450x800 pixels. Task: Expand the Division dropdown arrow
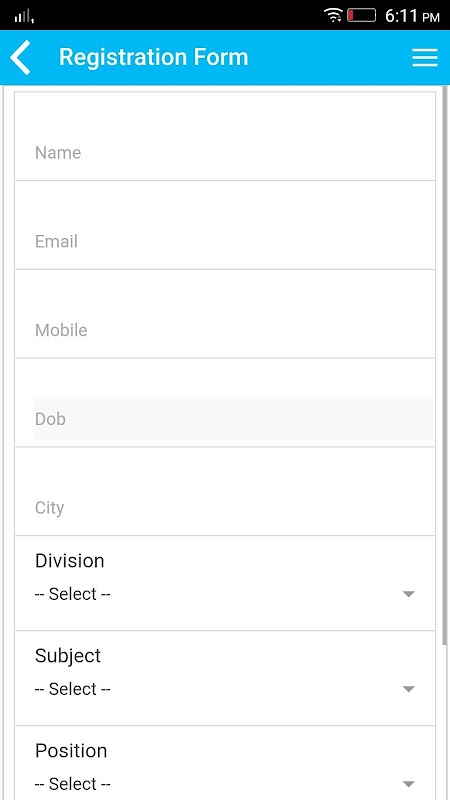[409, 594]
